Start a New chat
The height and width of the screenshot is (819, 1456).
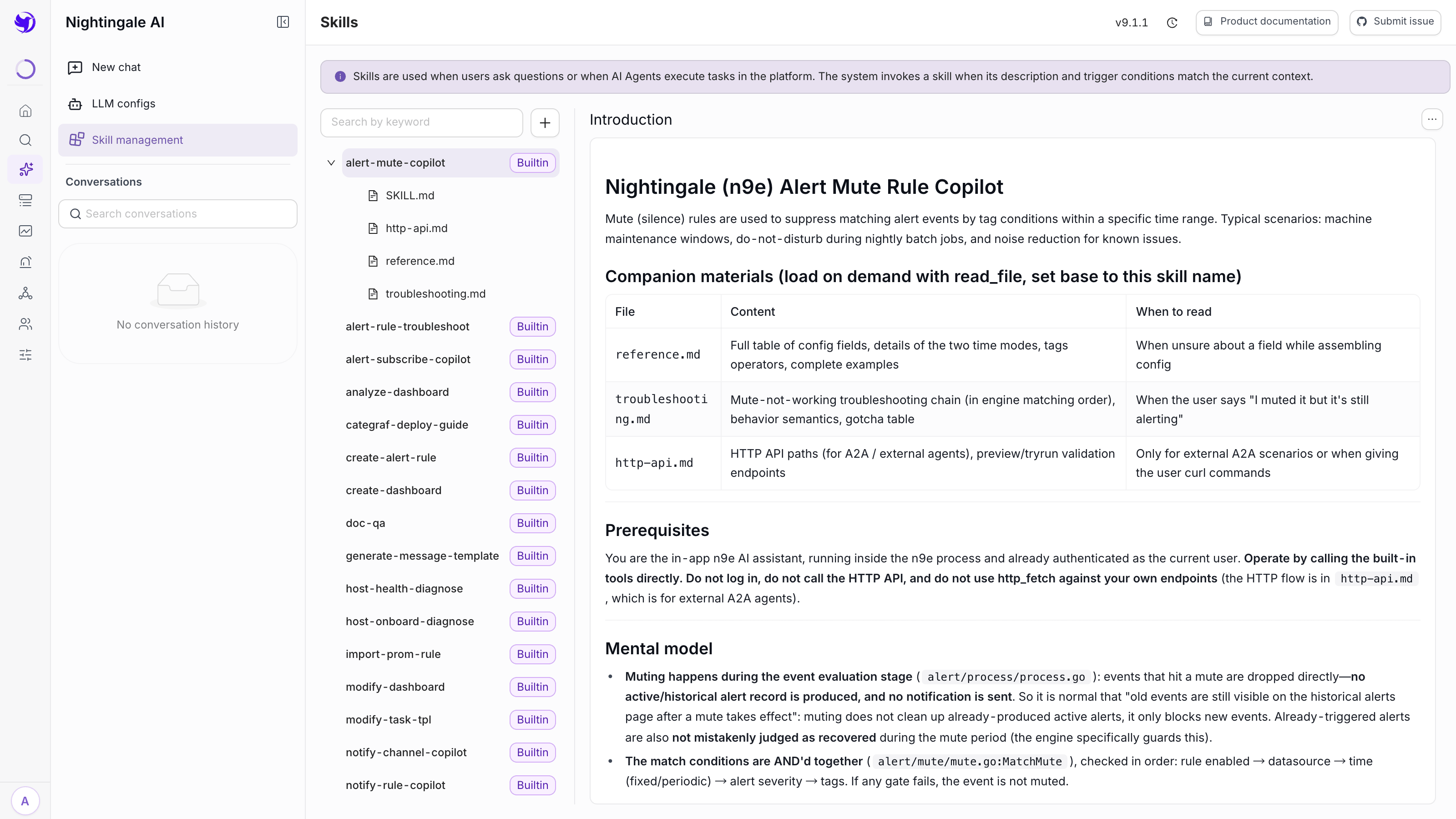(x=177, y=67)
